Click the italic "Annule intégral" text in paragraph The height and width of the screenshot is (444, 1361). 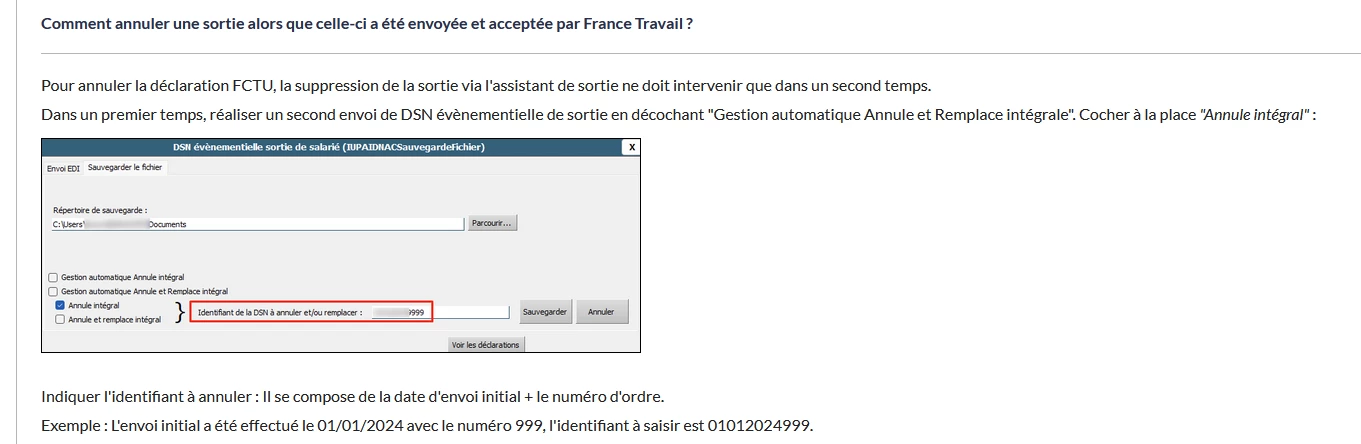tap(1254, 115)
